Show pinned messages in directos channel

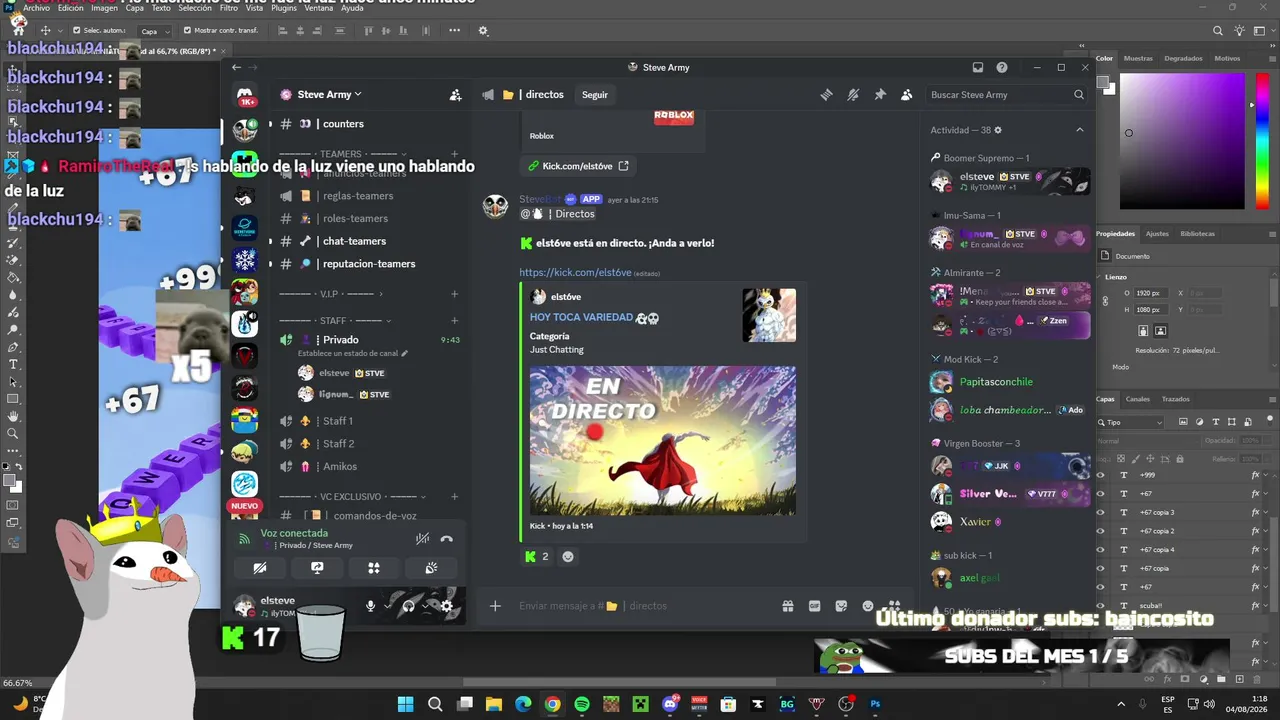coord(880,95)
